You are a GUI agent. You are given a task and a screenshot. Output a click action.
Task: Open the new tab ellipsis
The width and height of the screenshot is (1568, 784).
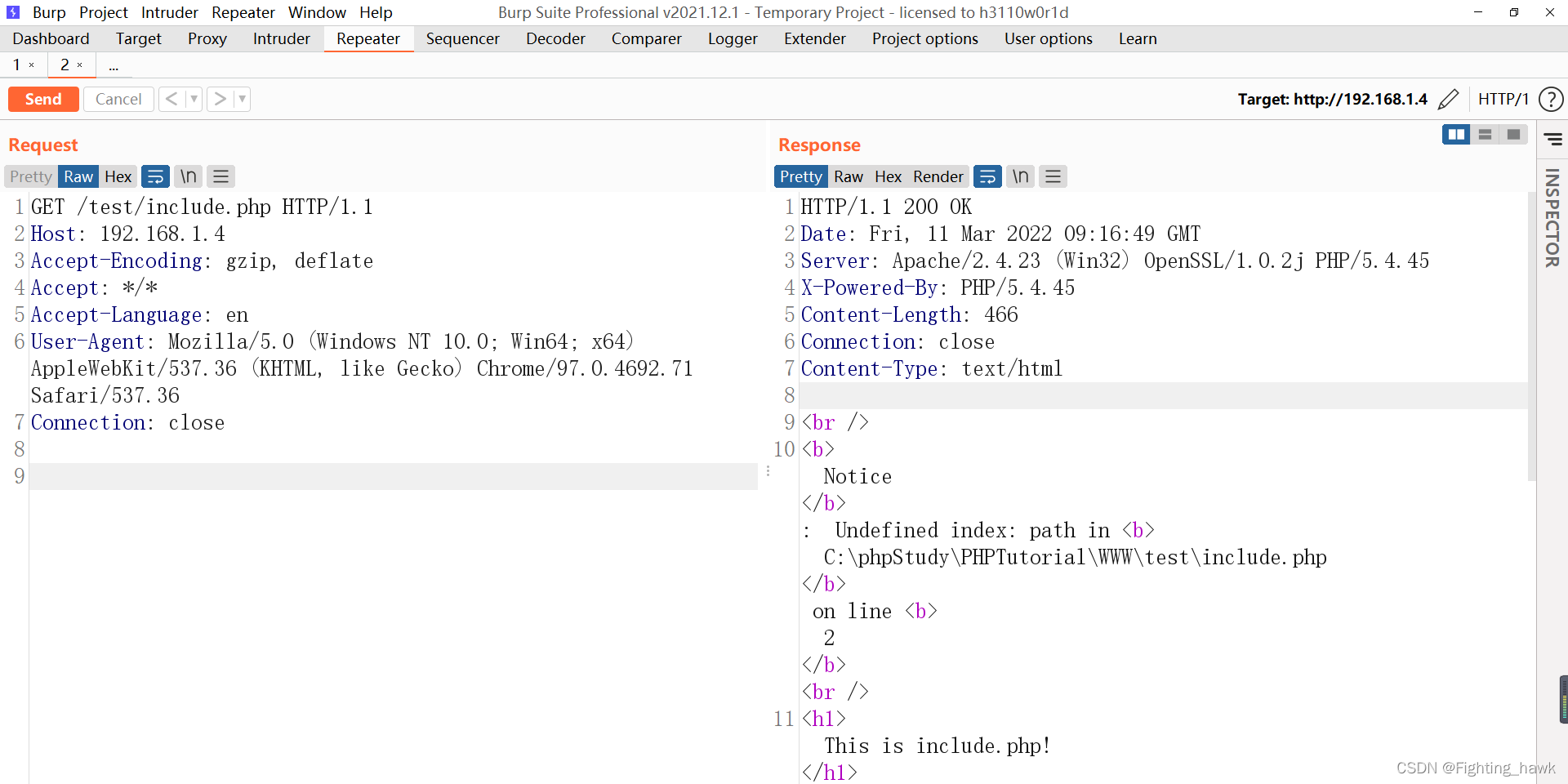pos(114,66)
